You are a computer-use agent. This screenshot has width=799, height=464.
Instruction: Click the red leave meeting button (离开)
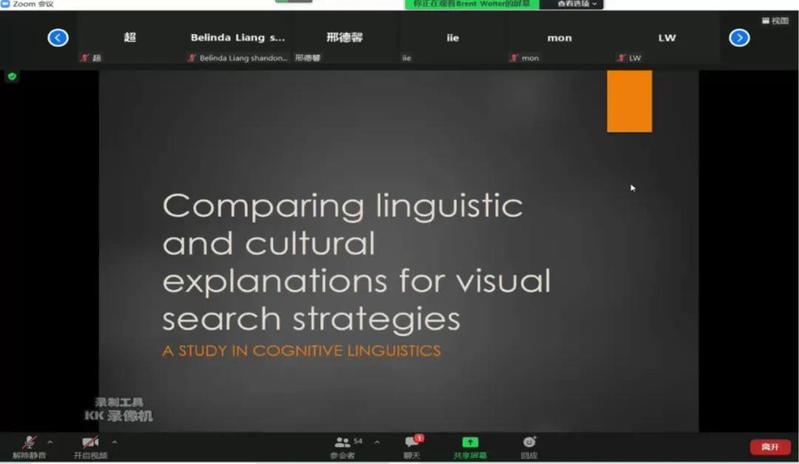pos(769,447)
